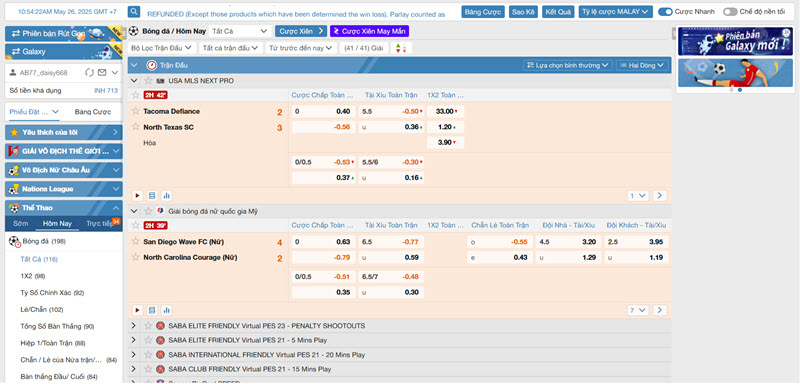800x384 pixels.
Task: Open the Bảng Cược tab in the sidebar
Action: coord(92,112)
